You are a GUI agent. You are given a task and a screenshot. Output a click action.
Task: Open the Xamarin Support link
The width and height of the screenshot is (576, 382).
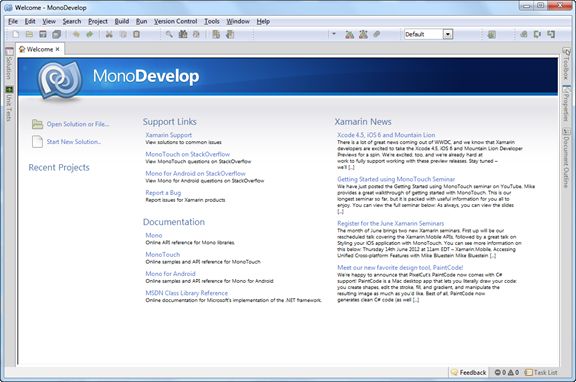point(169,135)
